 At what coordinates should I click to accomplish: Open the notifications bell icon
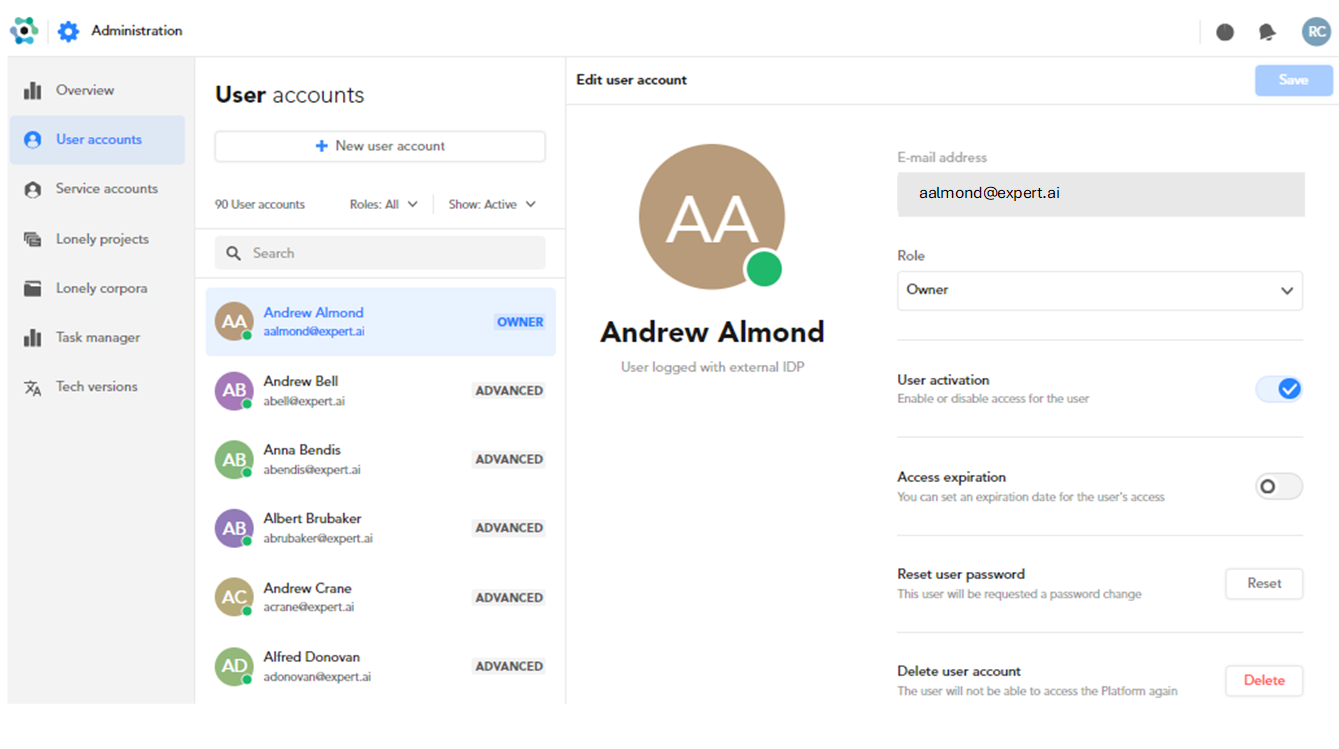coord(1267,32)
